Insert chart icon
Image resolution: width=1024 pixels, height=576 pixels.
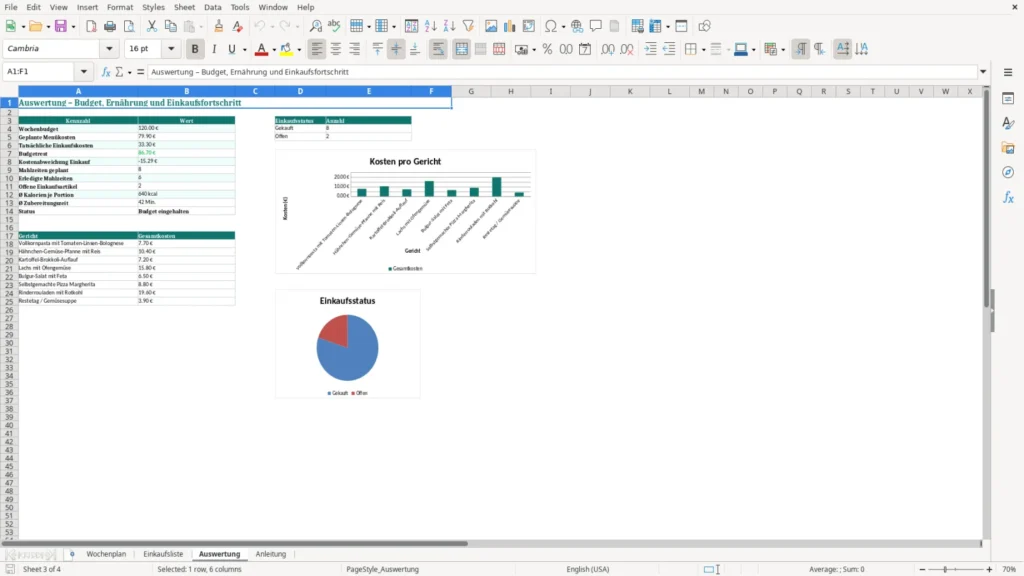click(509, 26)
